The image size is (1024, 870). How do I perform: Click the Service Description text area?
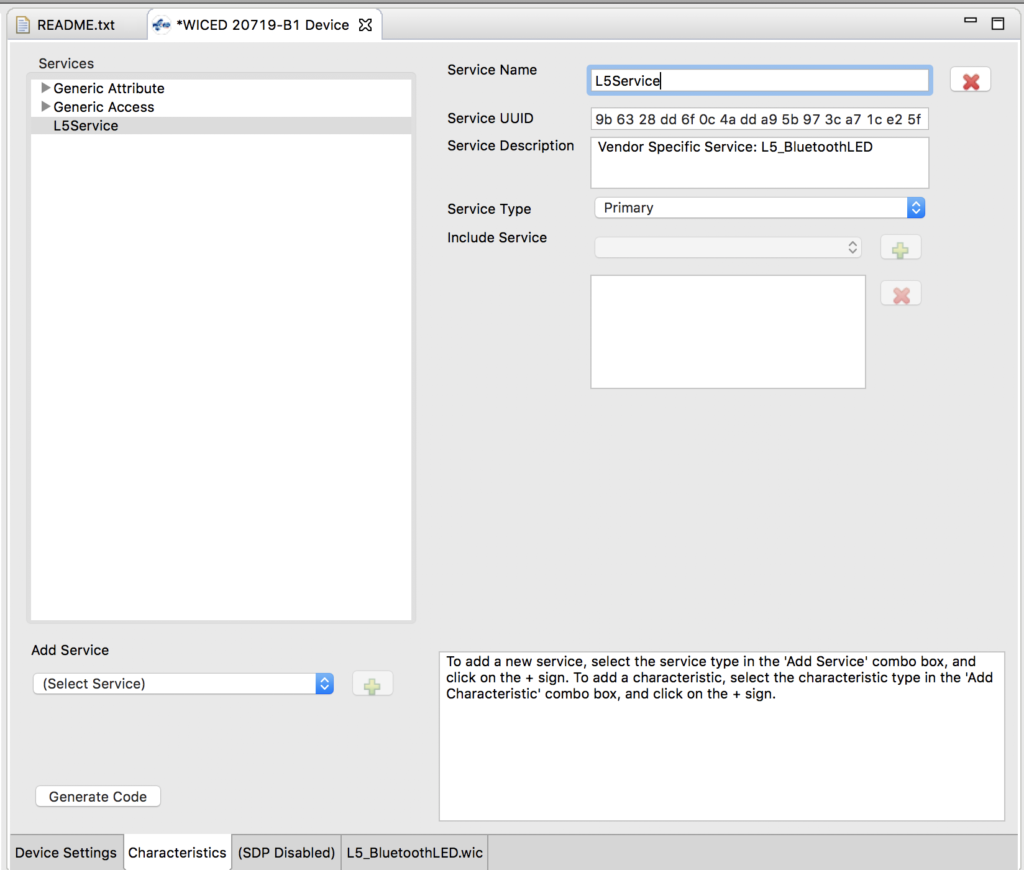click(x=760, y=163)
